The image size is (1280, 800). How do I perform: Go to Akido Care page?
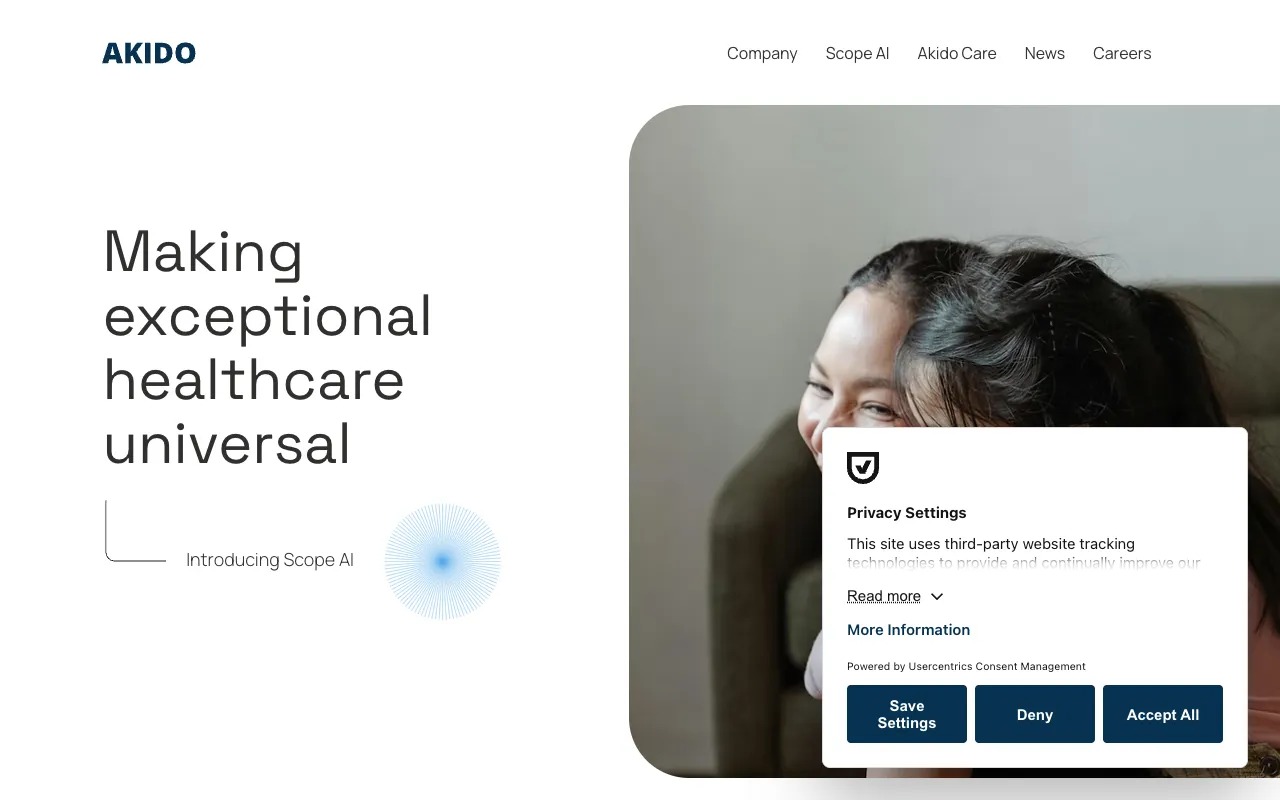pyautogui.click(x=957, y=53)
